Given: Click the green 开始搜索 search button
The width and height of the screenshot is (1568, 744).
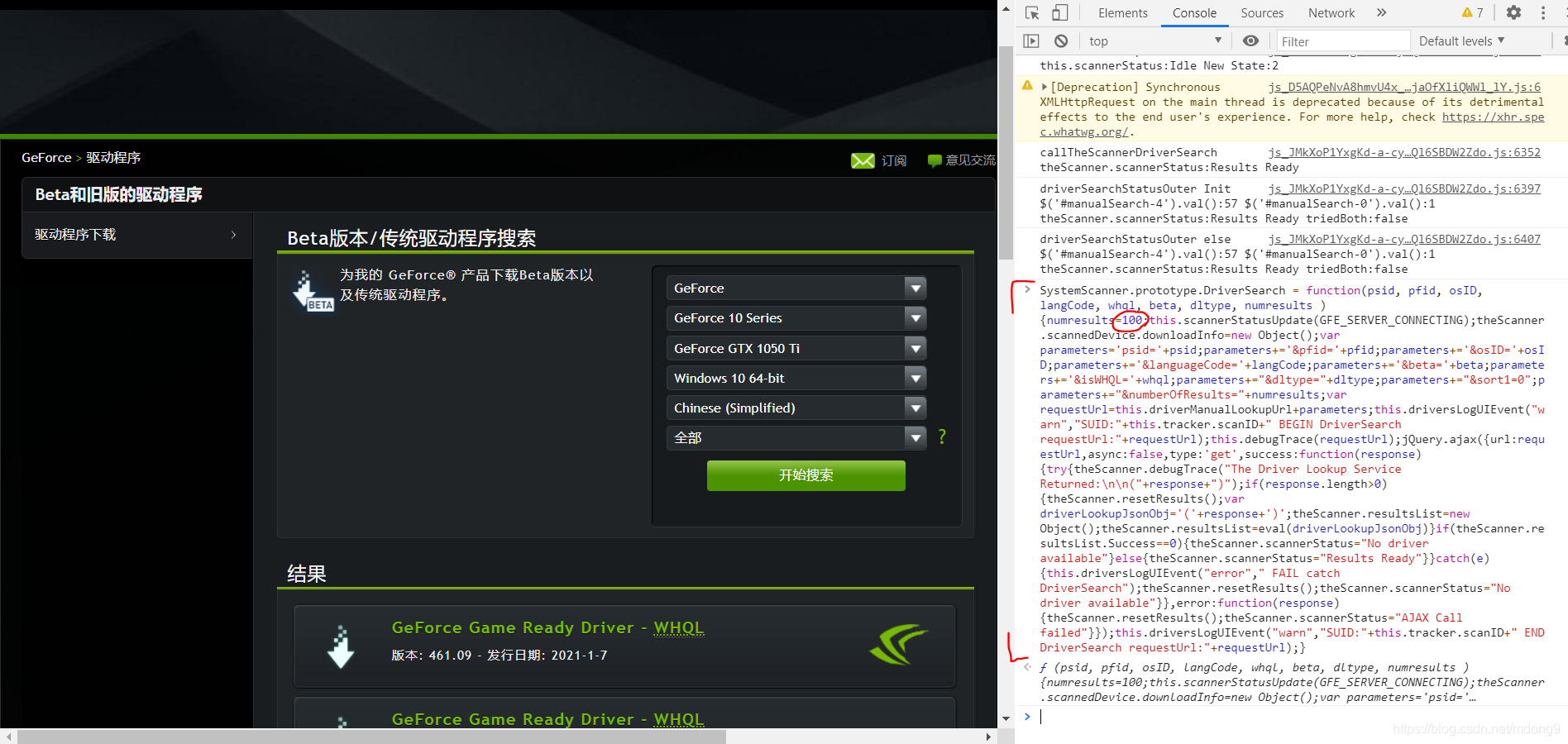Looking at the screenshot, I should 806,475.
